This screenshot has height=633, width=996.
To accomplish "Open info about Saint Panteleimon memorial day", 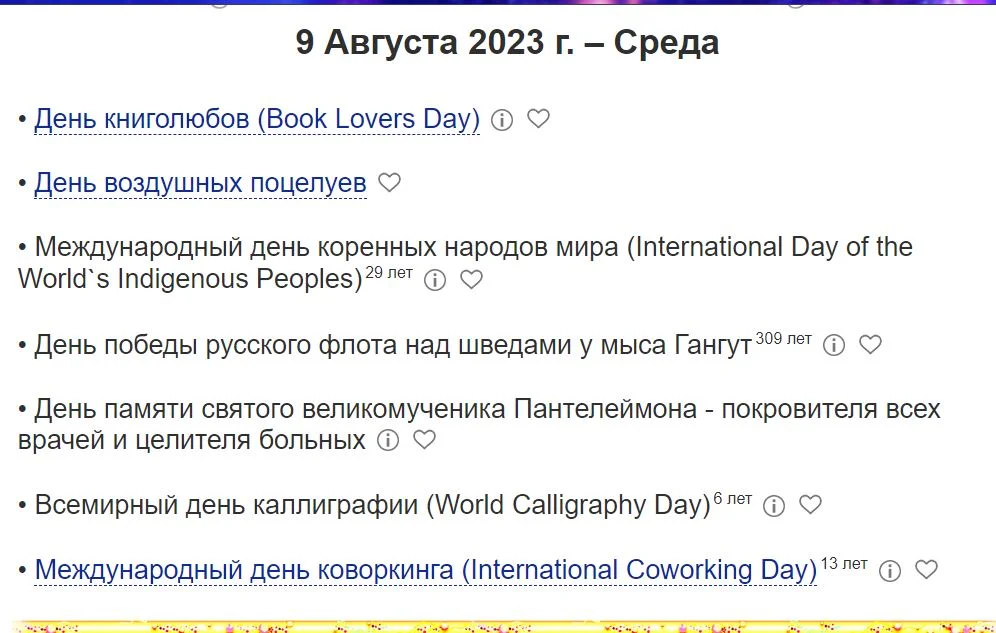I will tap(386, 441).
